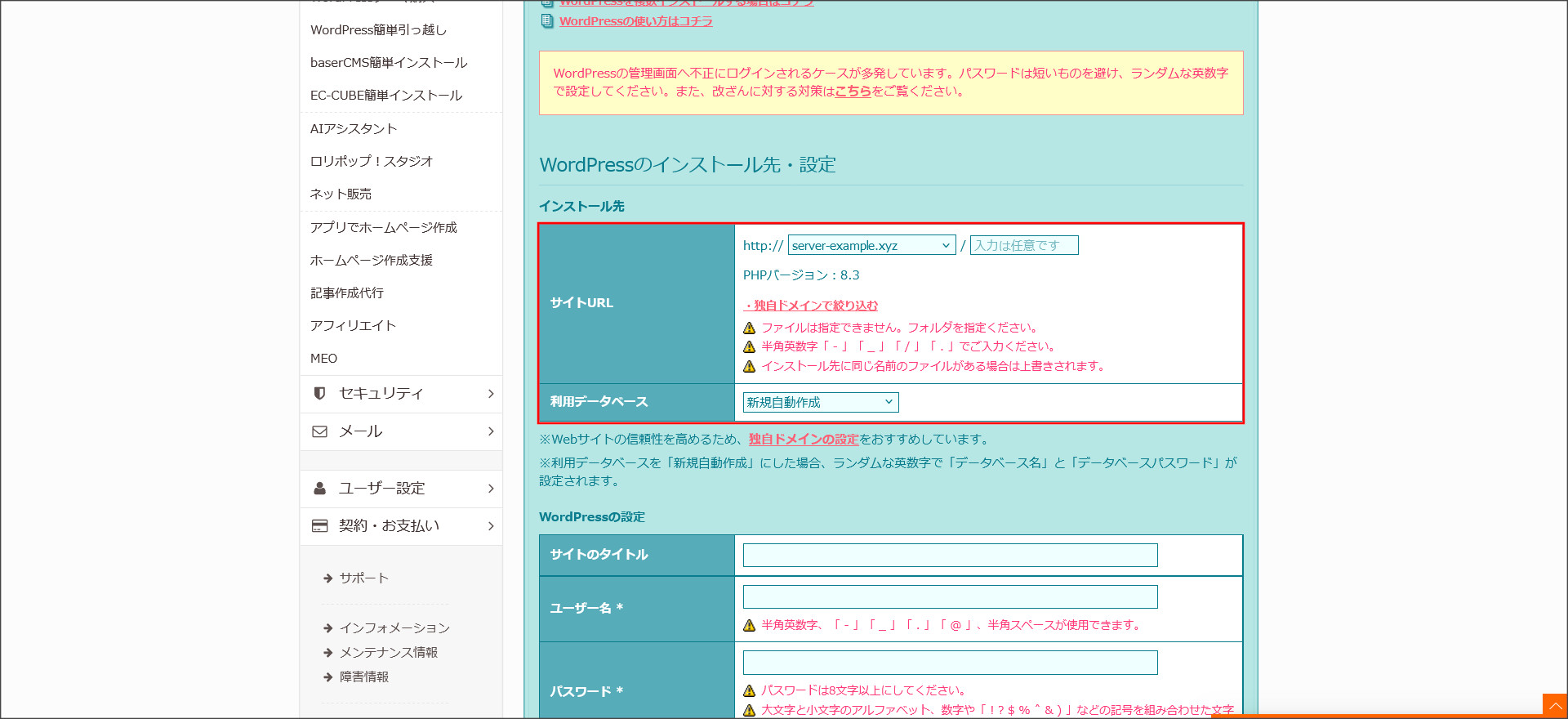Viewport: 1568px width, 719px height.
Task: Select ネット販売 in sidebar
Action: [x=341, y=194]
